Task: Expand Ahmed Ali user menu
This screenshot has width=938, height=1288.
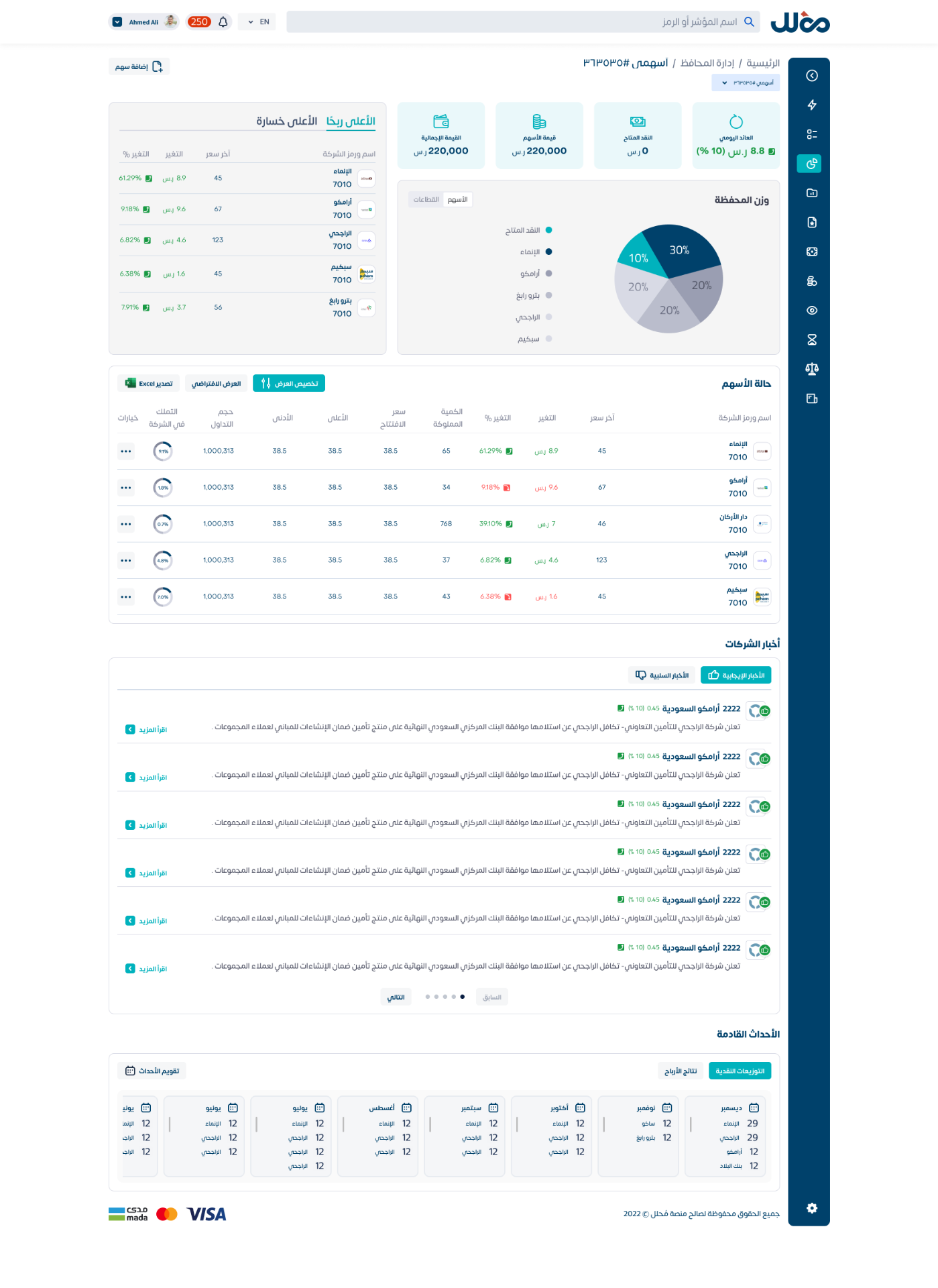Action: point(117,22)
